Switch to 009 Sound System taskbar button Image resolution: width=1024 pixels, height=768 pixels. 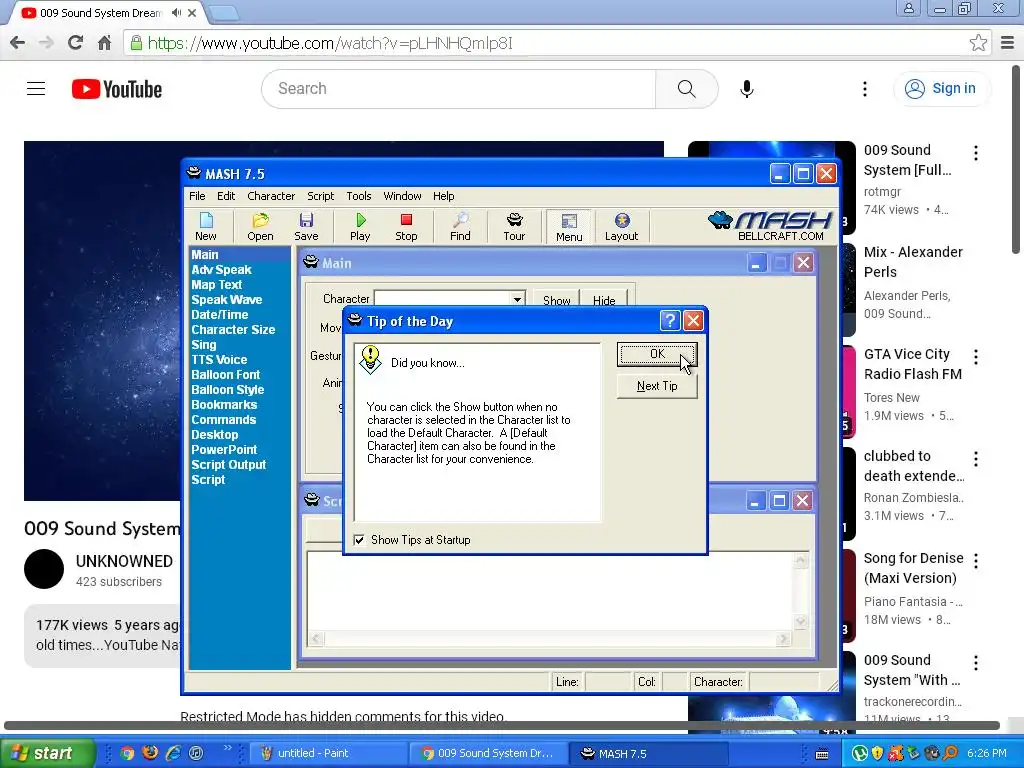487,753
